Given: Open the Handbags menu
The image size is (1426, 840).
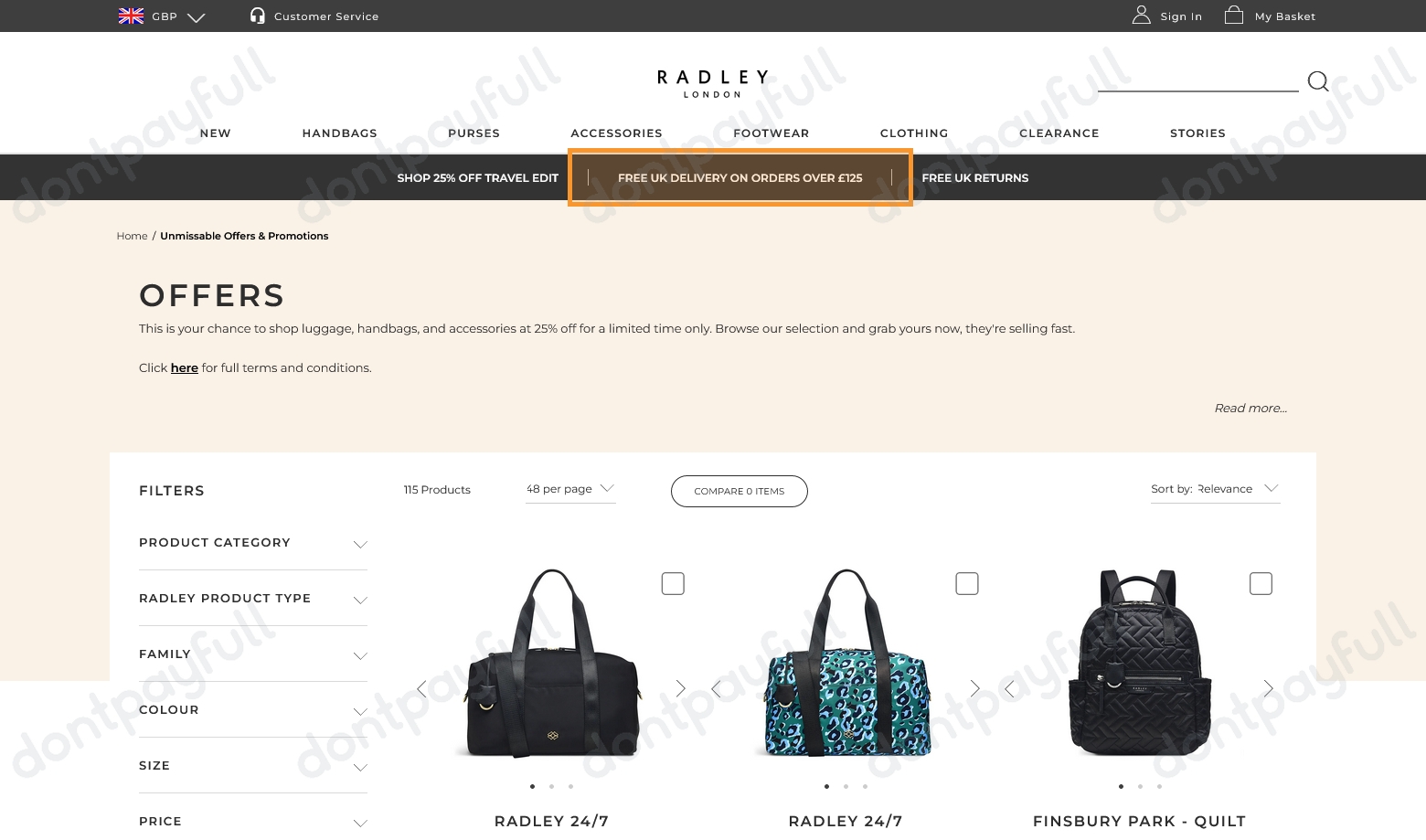Looking at the screenshot, I should pyautogui.click(x=340, y=133).
